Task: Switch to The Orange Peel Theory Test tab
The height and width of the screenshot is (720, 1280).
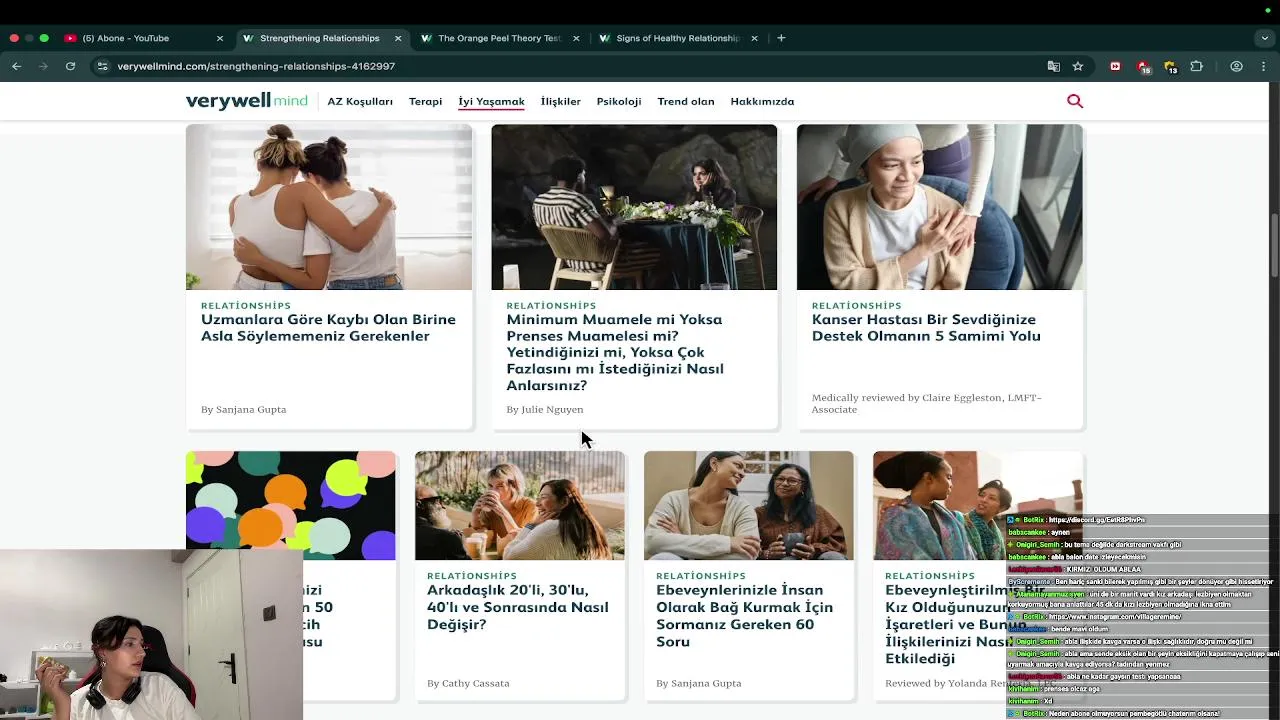Action: coord(499,38)
